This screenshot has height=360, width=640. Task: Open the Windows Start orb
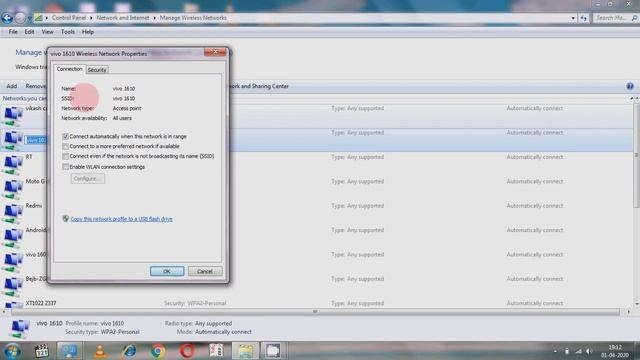pyautogui.click(x=12, y=351)
